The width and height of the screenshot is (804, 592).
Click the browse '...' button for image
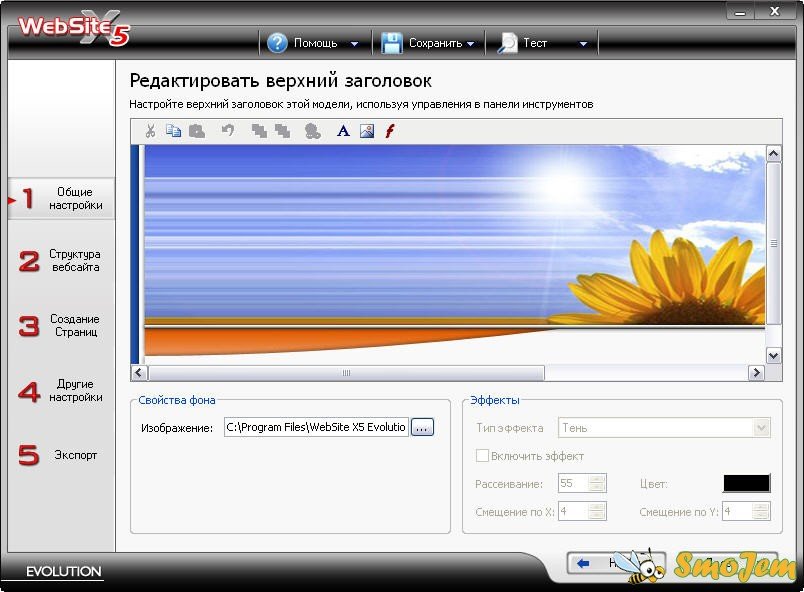(x=422, y=427)
